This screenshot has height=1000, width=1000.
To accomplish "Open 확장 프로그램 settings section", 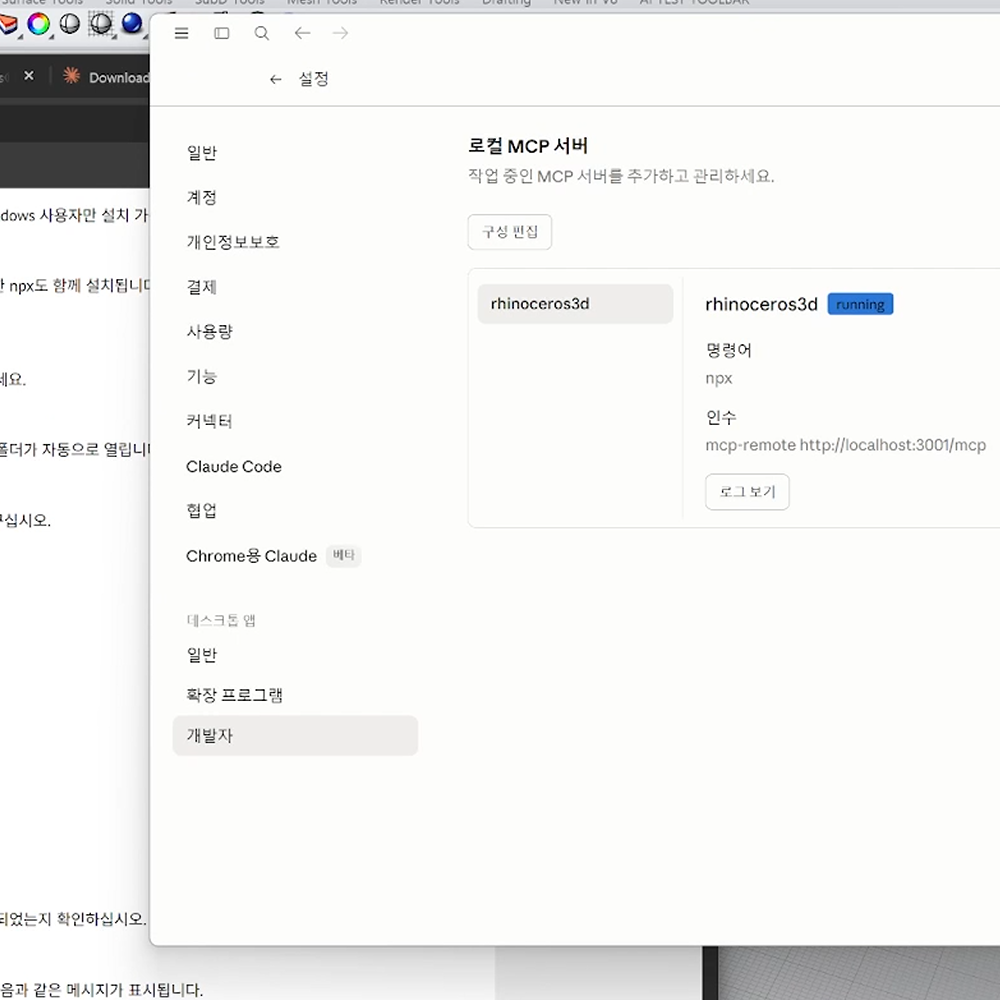I will point(234,695).
